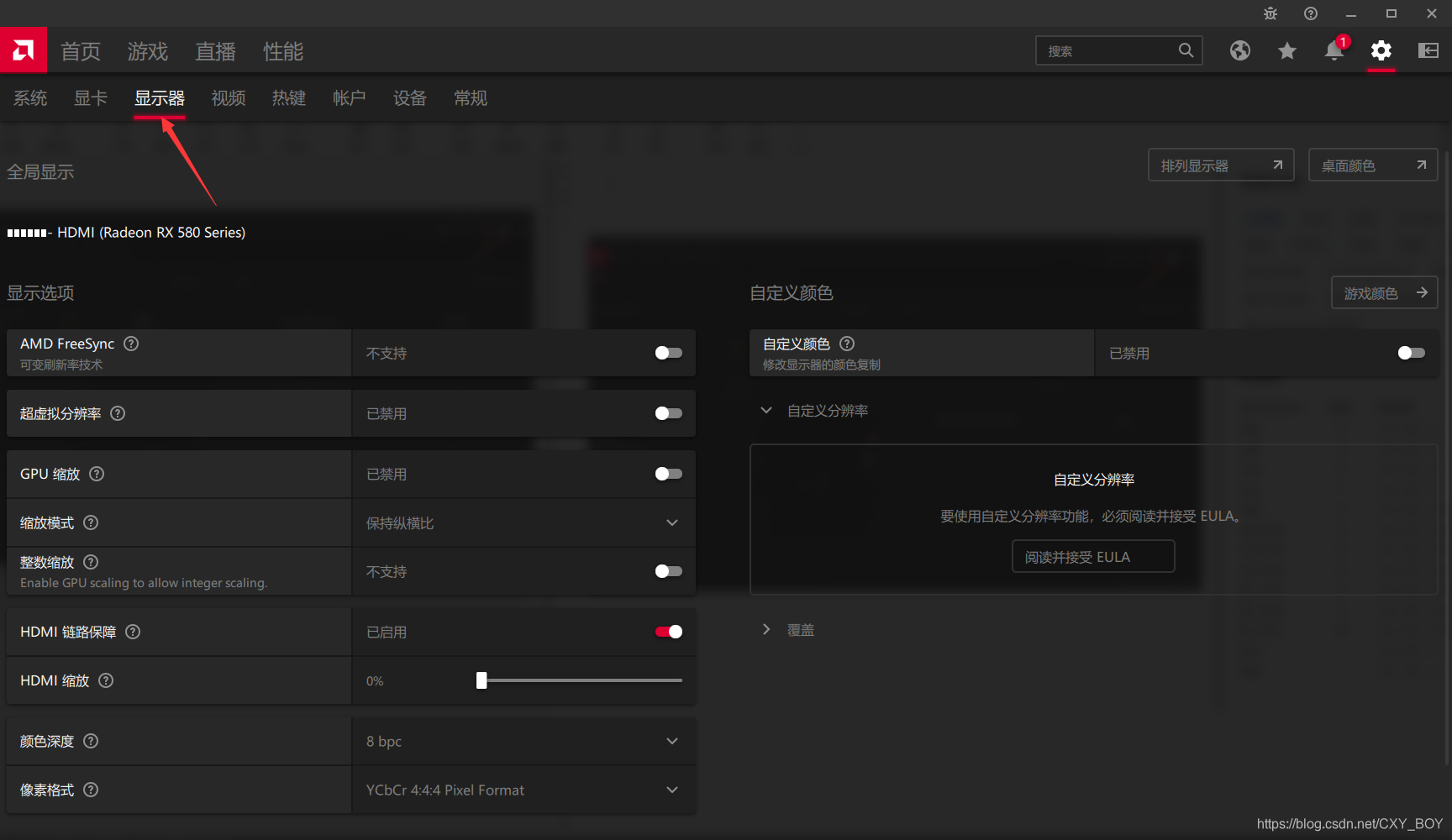Go to 性能 tab
Screen dimensions: 1452x840
coord(283,51)
